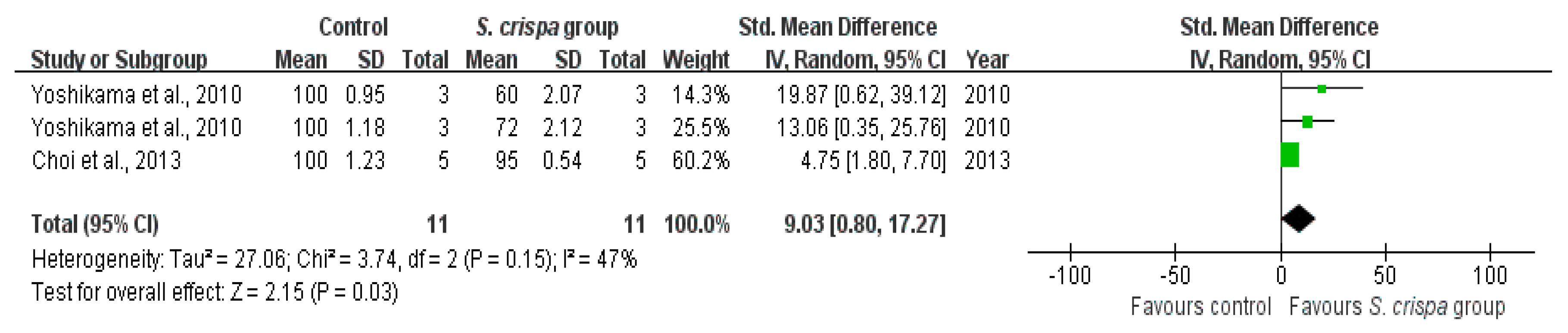1568x333 pixels.
Task: Click the 0 tick on the axis
Action: tap(1281, 276)
